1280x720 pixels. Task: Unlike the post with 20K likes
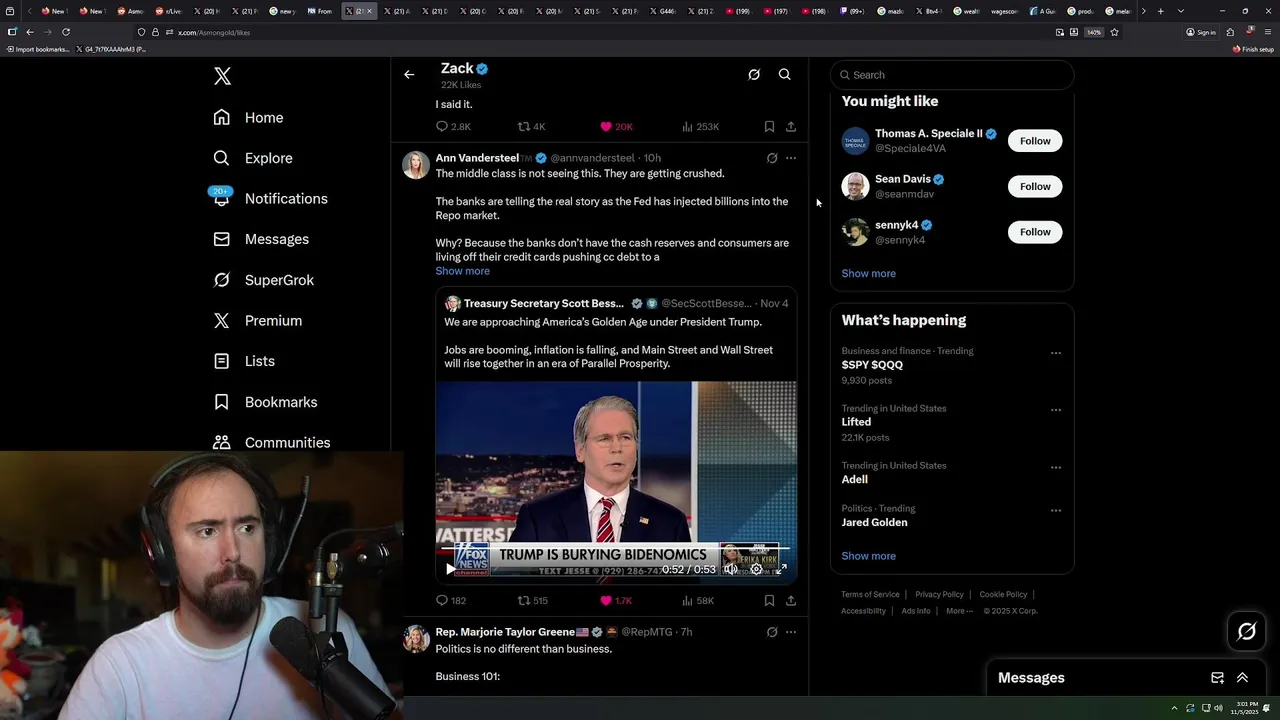point(616,127)
